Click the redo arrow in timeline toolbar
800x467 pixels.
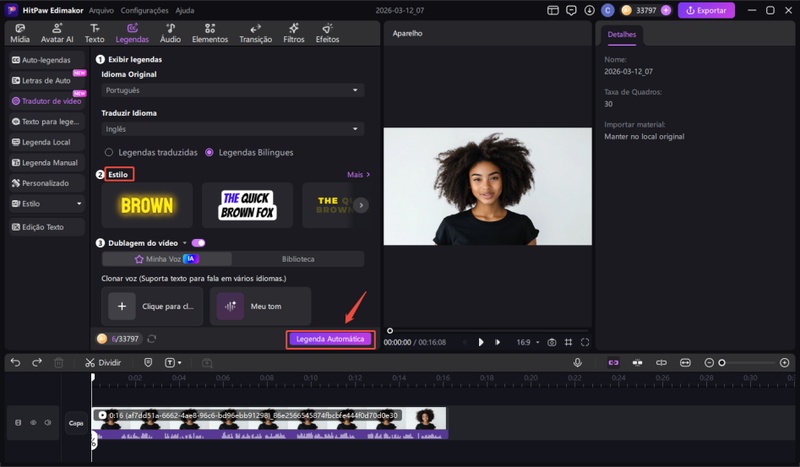coord(37,362)
